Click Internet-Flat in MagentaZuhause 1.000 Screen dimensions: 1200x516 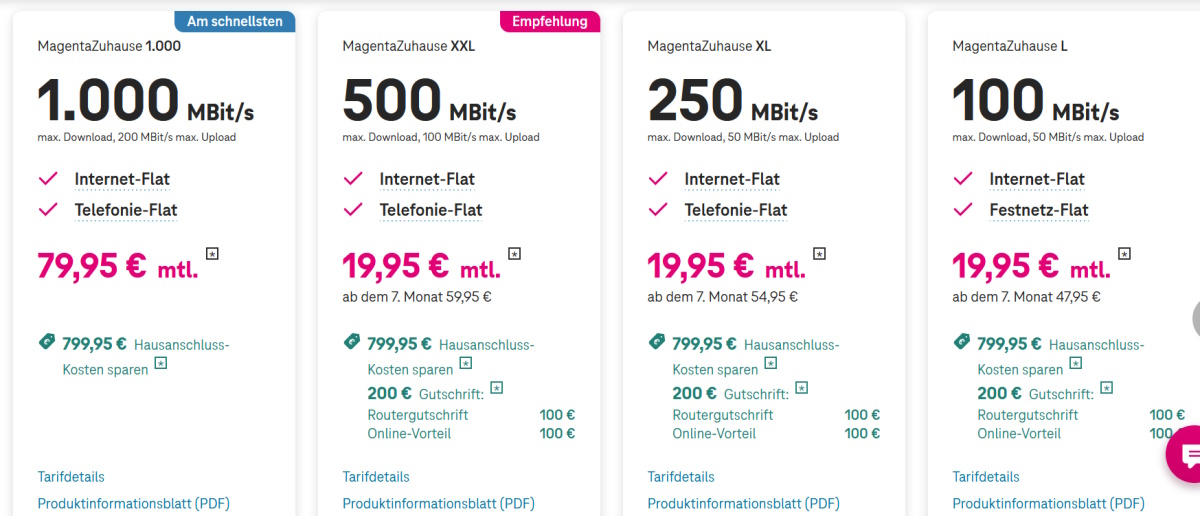(x=122, y=179)
